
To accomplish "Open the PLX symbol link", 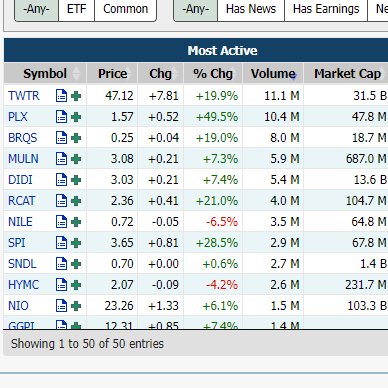I will coord(18,117).
